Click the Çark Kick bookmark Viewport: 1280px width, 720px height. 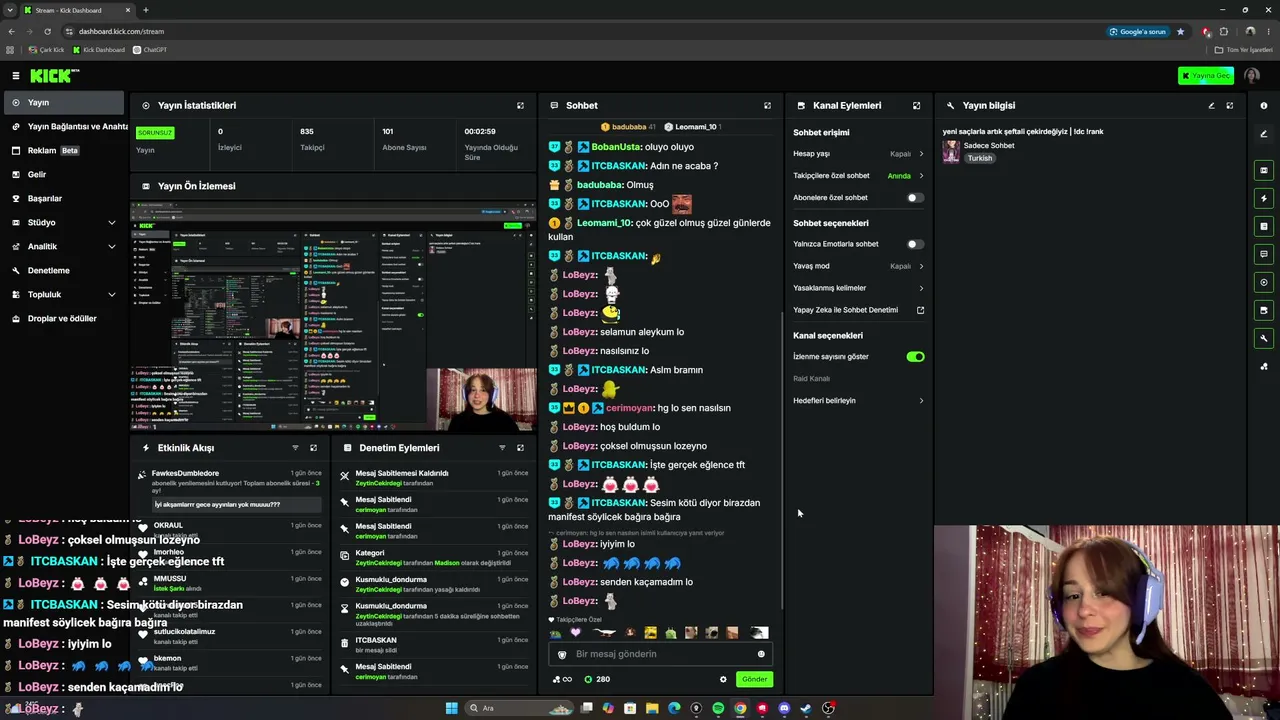[x=46, y=50]
